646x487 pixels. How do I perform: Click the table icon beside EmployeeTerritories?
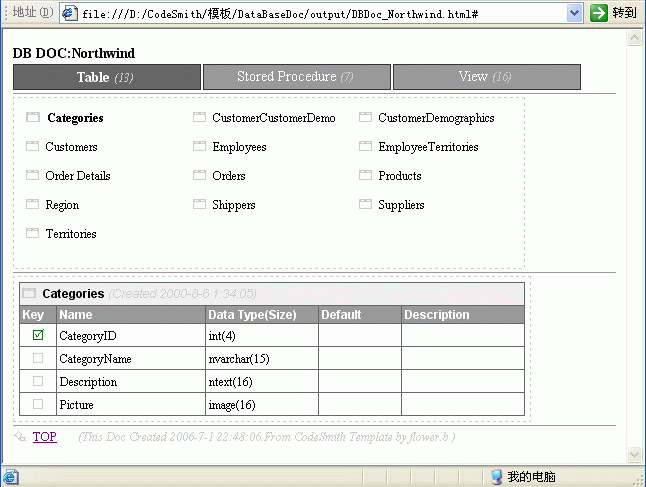(x=365, y=146)
